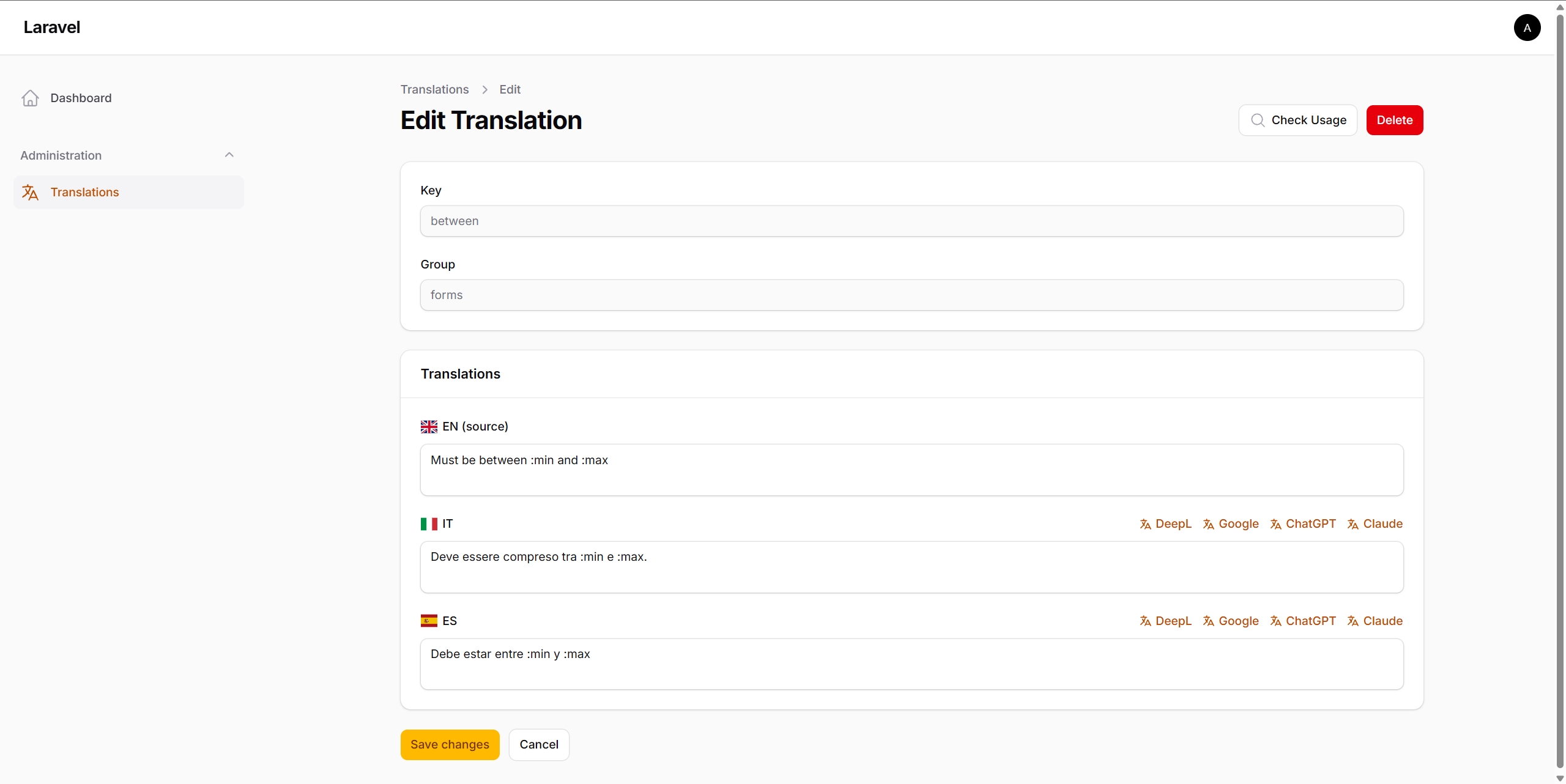The width and height of the screenshot is (1566, 784).
Task: Select the Translations sidebar icon
Action: click(x=31, y=191)
